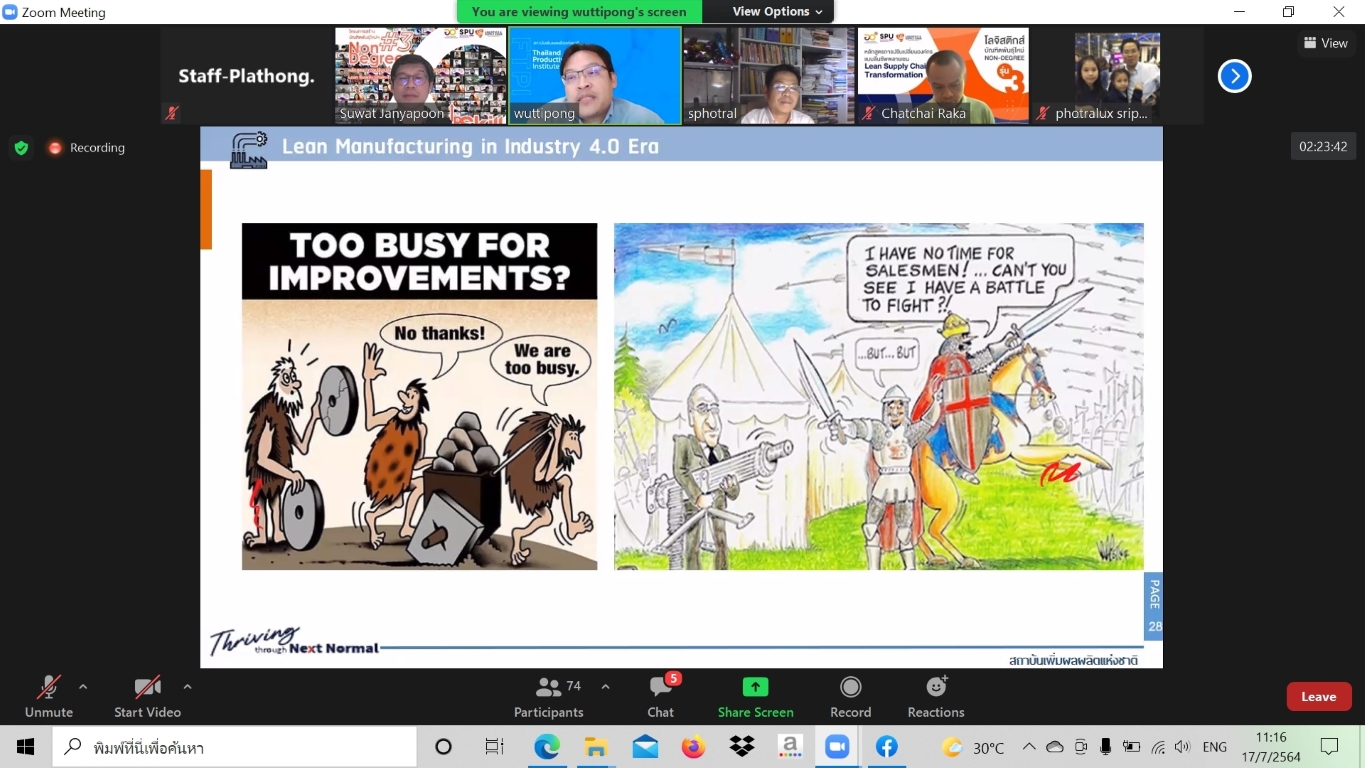
Task: Leave the meeting
Action: (1318, 697)
